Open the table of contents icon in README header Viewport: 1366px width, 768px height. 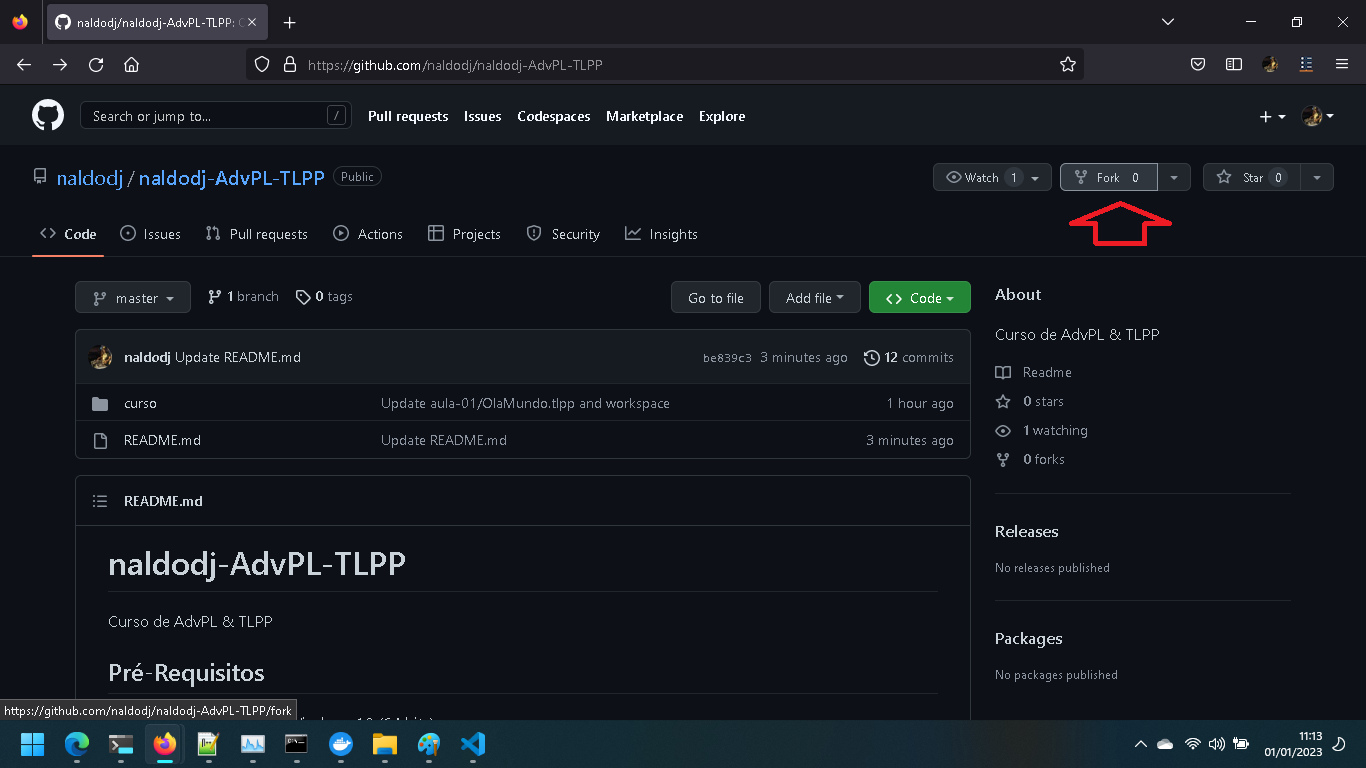click(100, 500)
